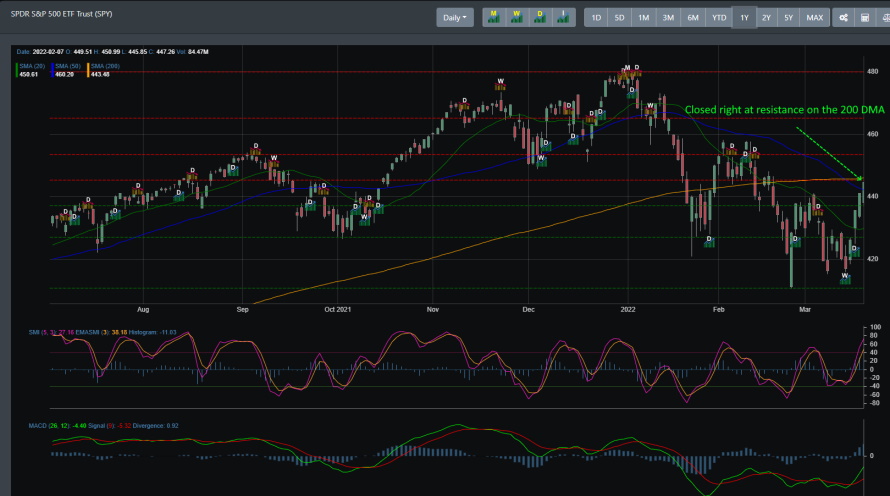Select the active 1Y range

click(x=744, y=18)
